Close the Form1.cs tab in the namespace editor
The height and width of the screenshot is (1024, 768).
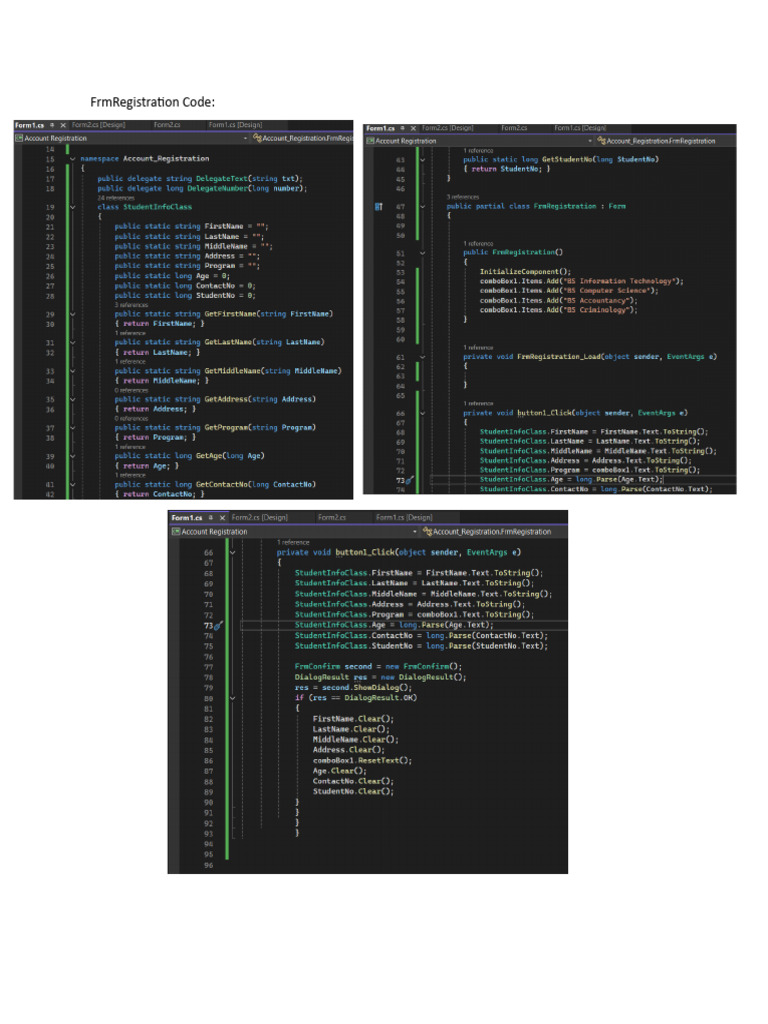(63, 125)
